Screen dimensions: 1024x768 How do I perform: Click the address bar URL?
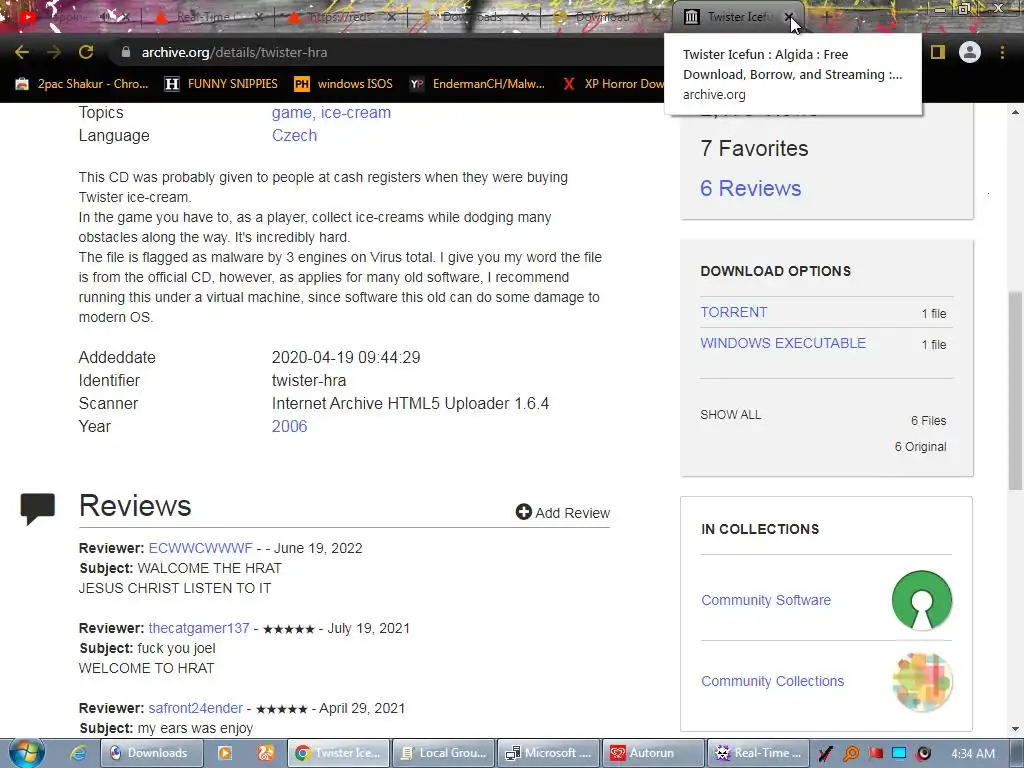234,52
